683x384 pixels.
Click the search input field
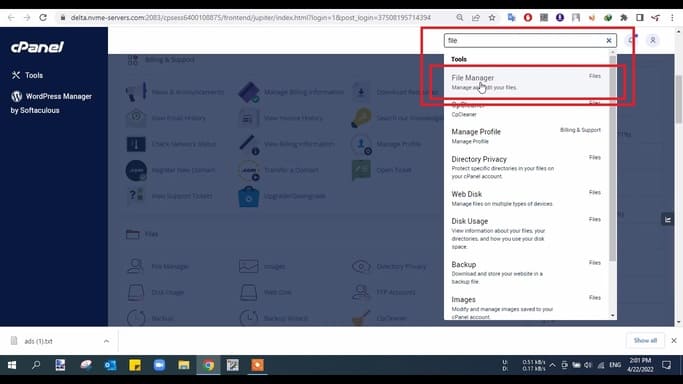click(524, 40)
